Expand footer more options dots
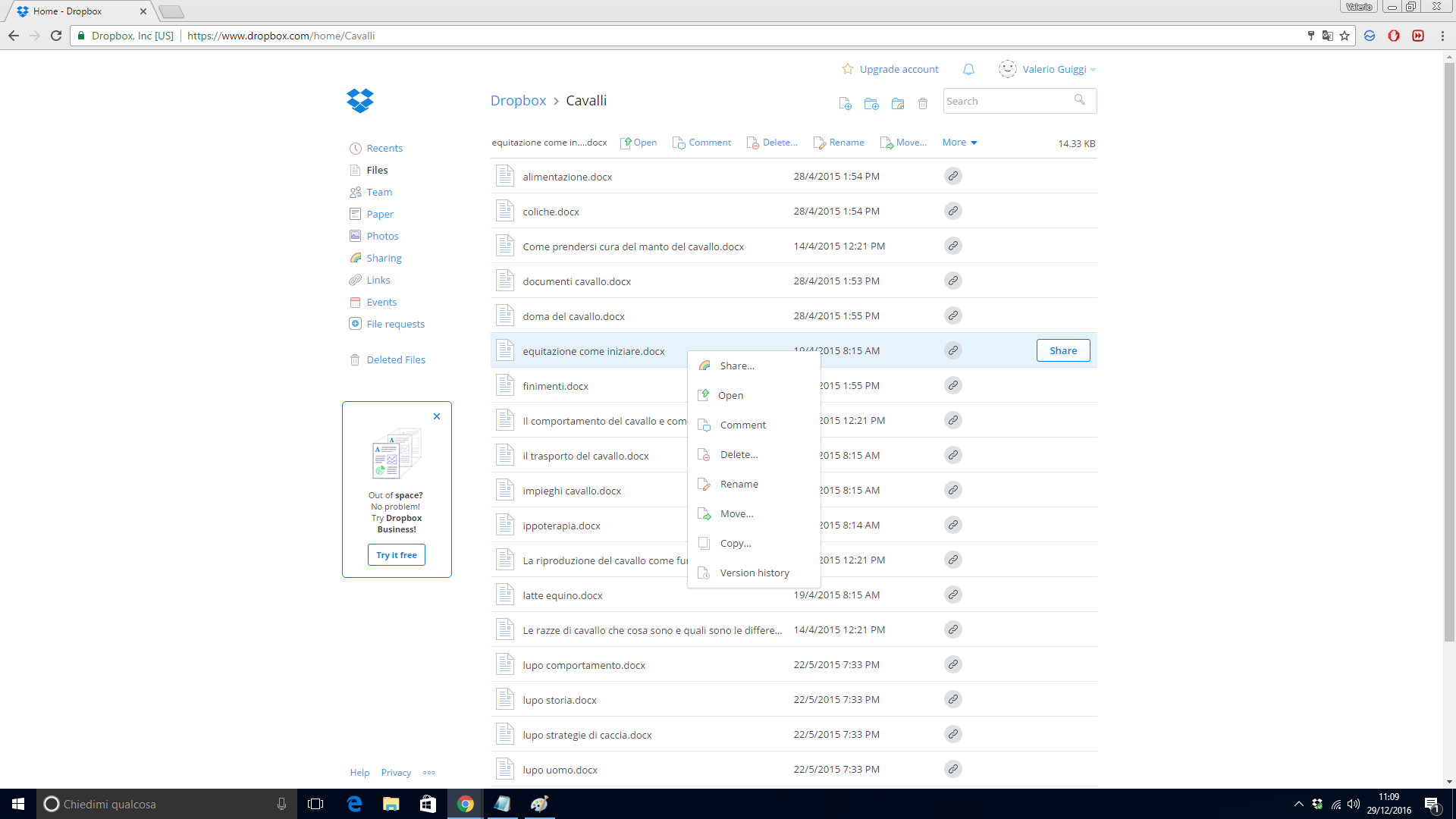The image size is (1456, 819). tap(429, 773)
